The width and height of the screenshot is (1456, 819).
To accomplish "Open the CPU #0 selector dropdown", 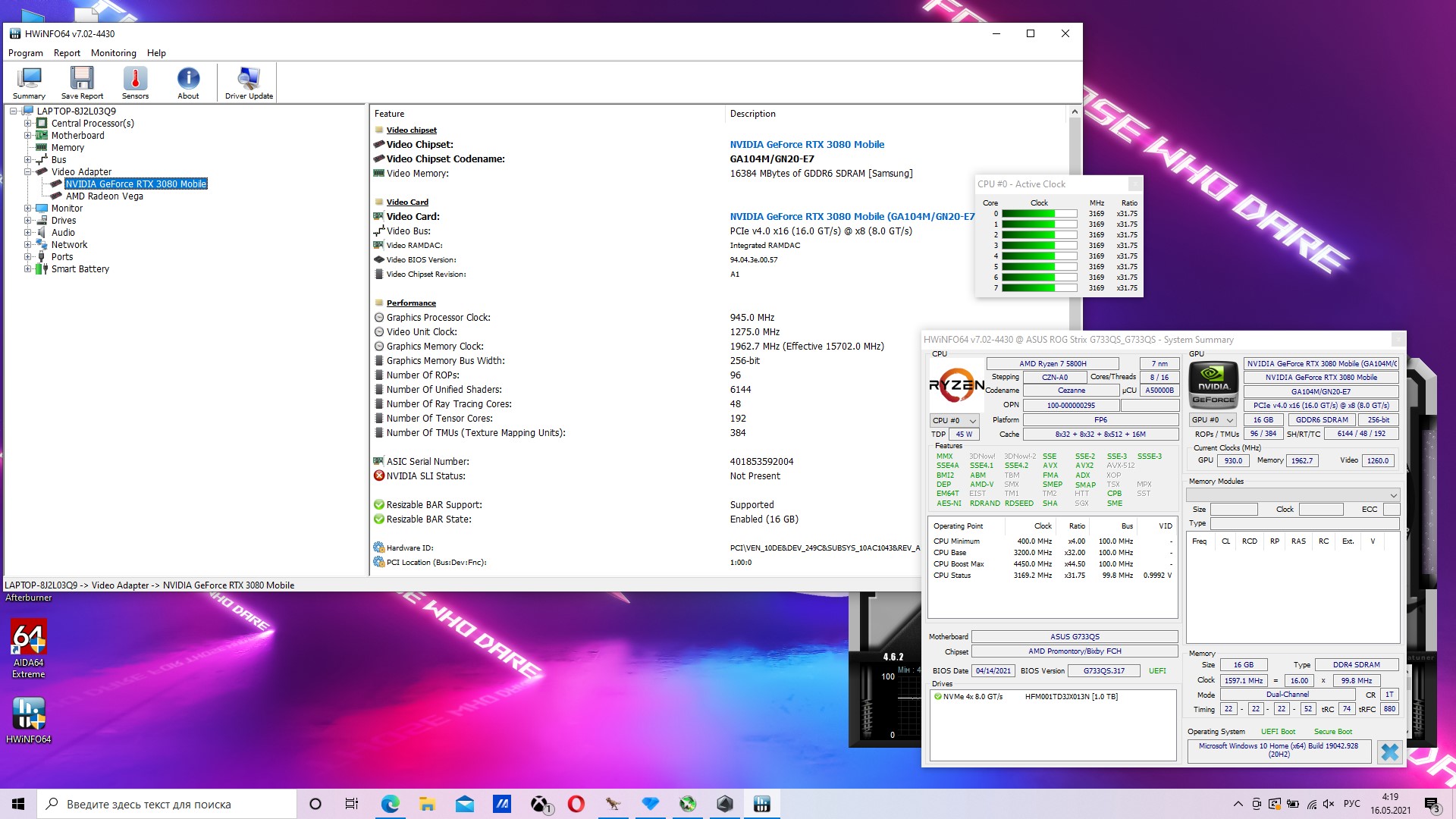I will (x=954, y=420).
